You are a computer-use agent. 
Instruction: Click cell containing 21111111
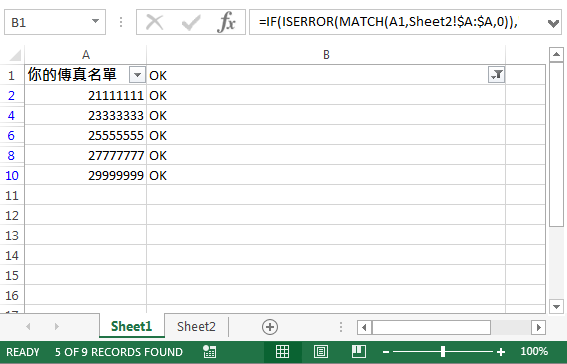[86, 95]
